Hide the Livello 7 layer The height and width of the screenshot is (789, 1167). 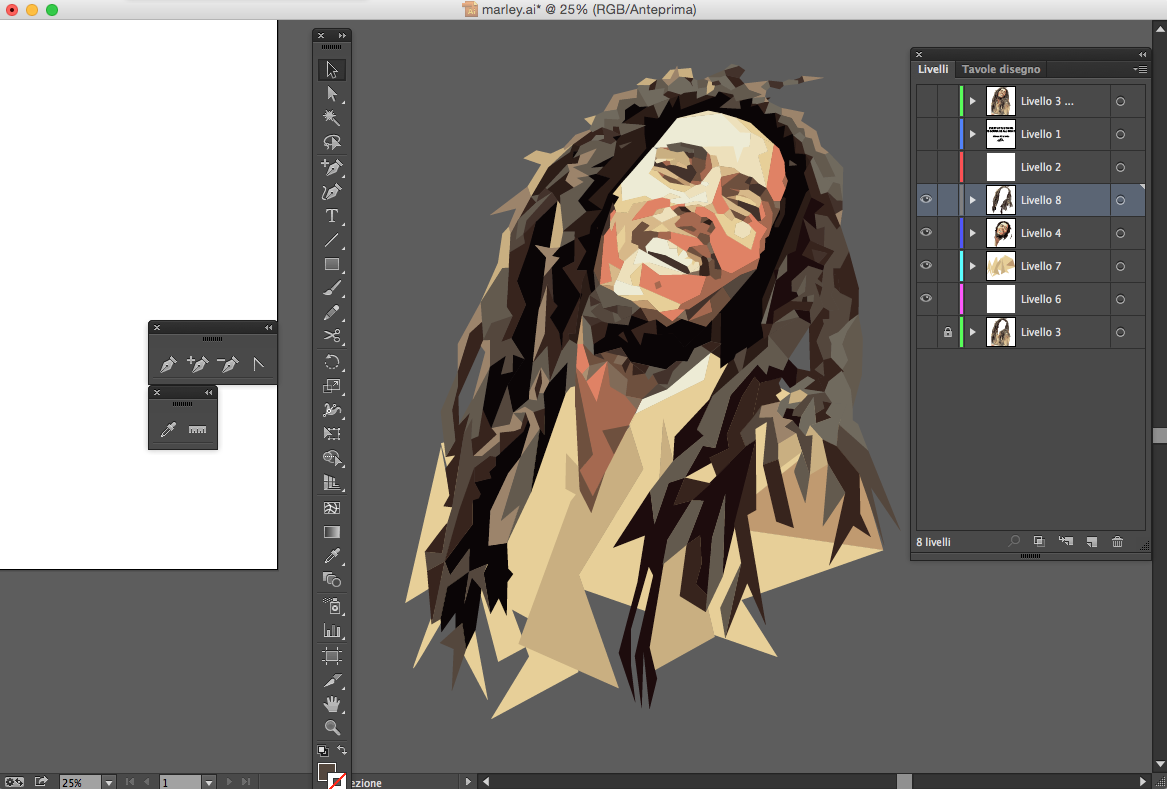coord(926,265)
